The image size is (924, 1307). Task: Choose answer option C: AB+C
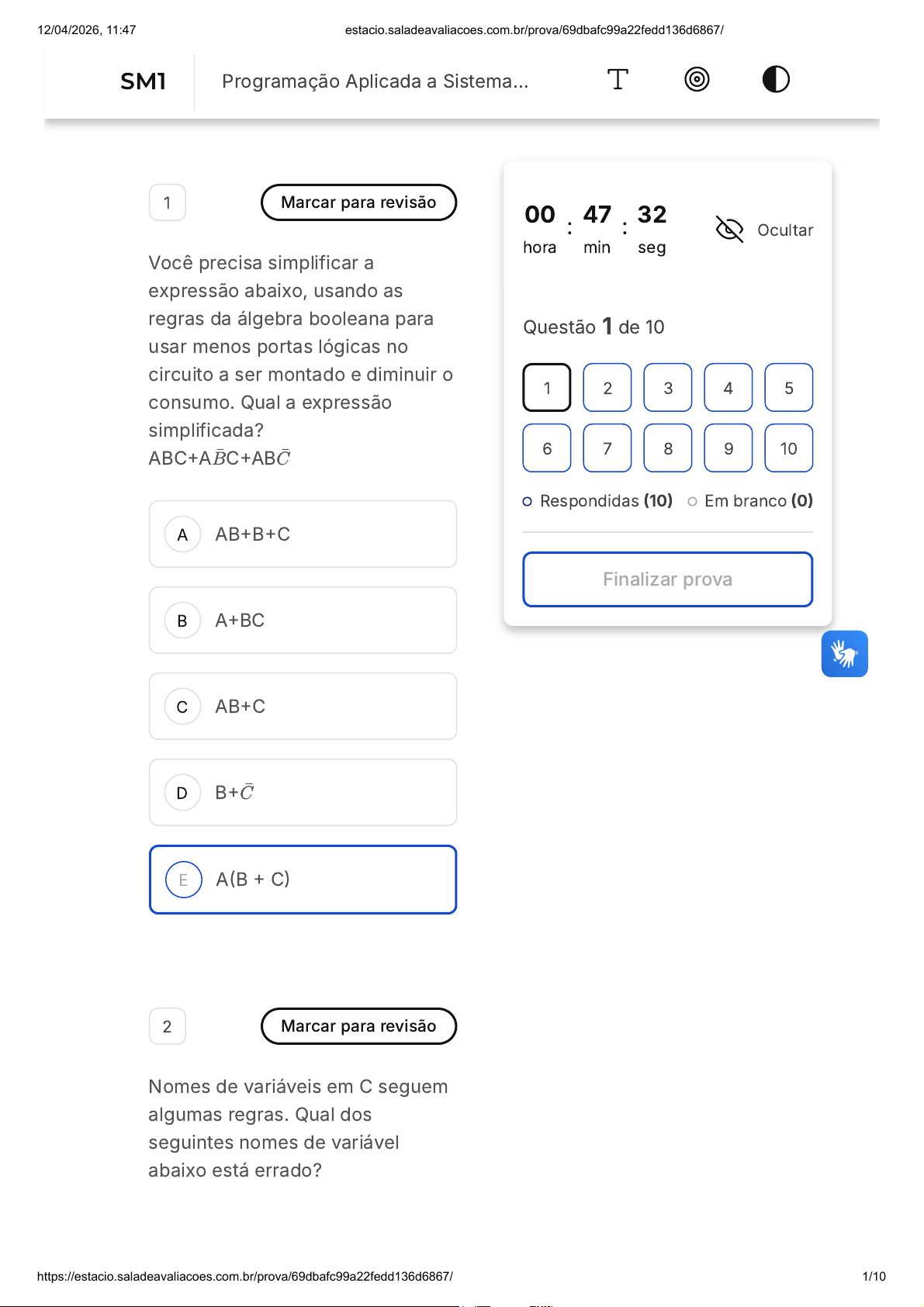[x=303, y=707]
